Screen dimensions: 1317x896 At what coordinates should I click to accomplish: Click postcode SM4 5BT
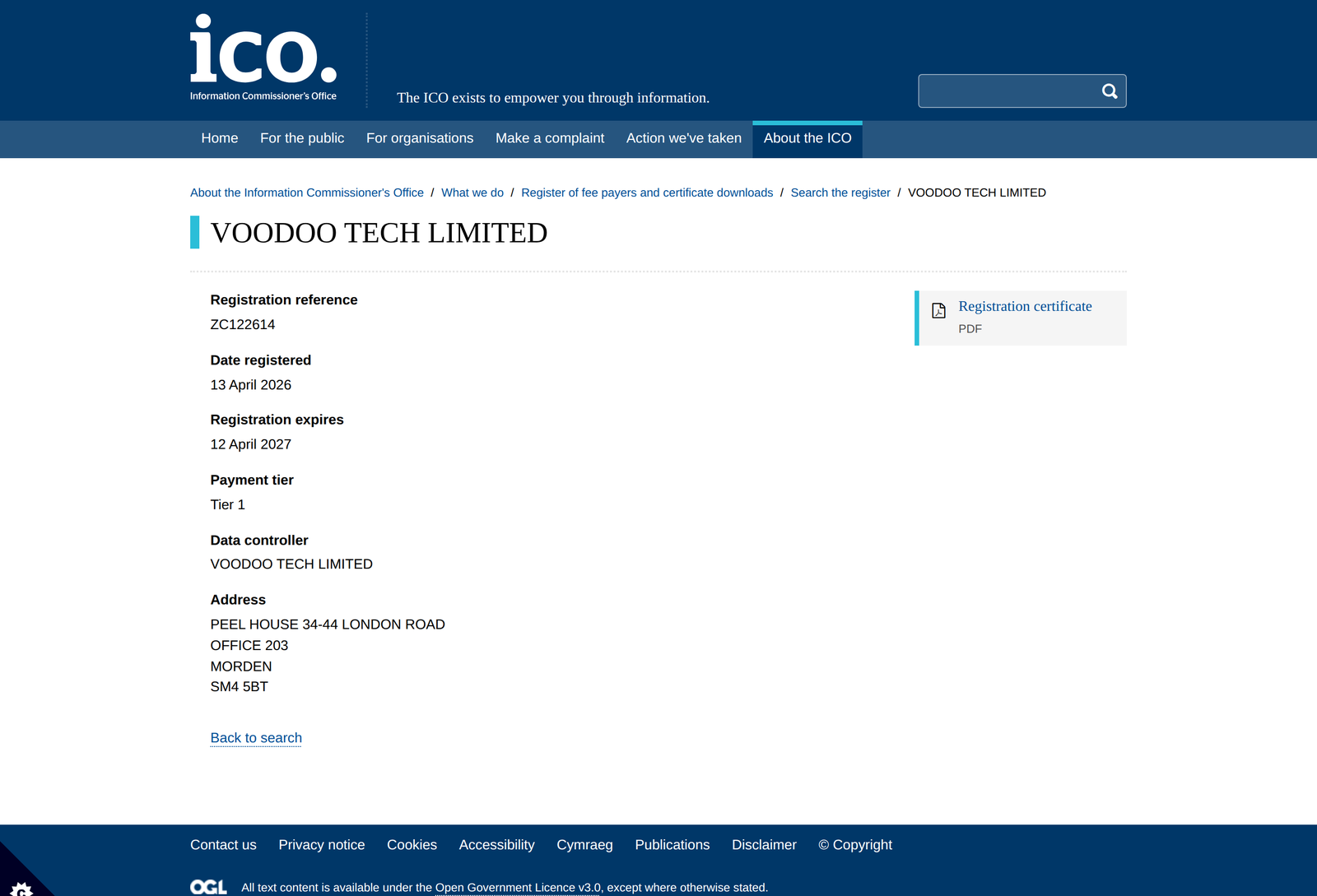[240, 686]
